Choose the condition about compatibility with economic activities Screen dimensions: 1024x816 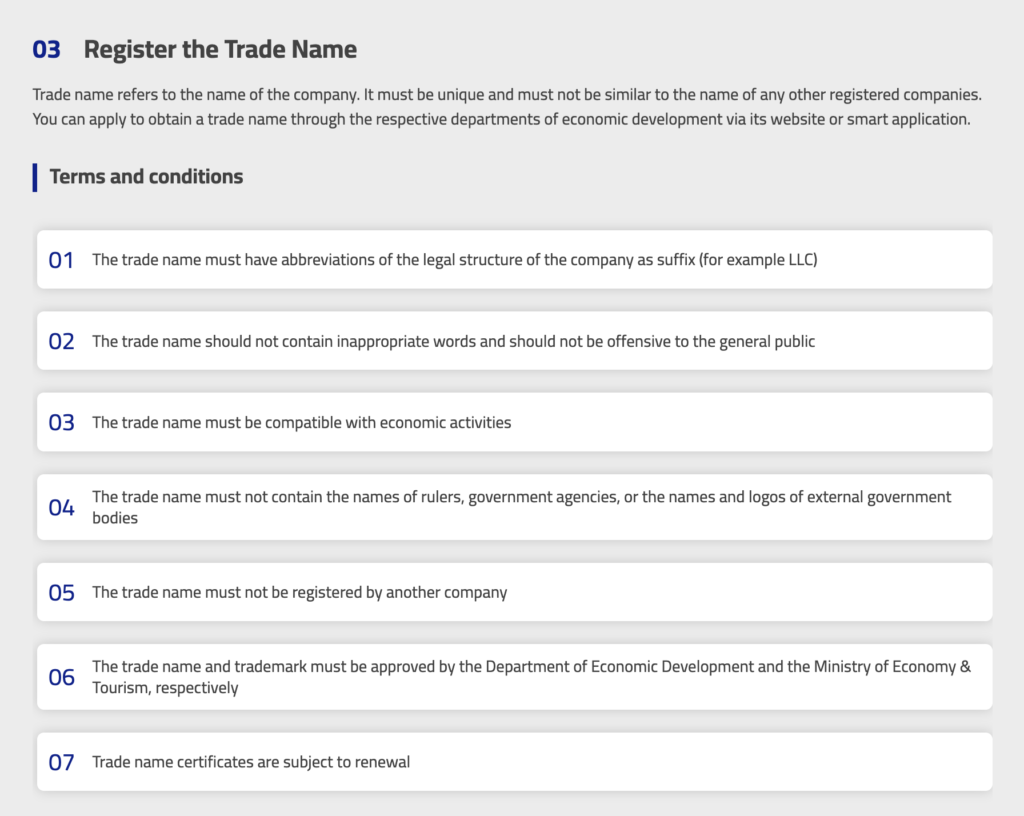pos(301,423)
